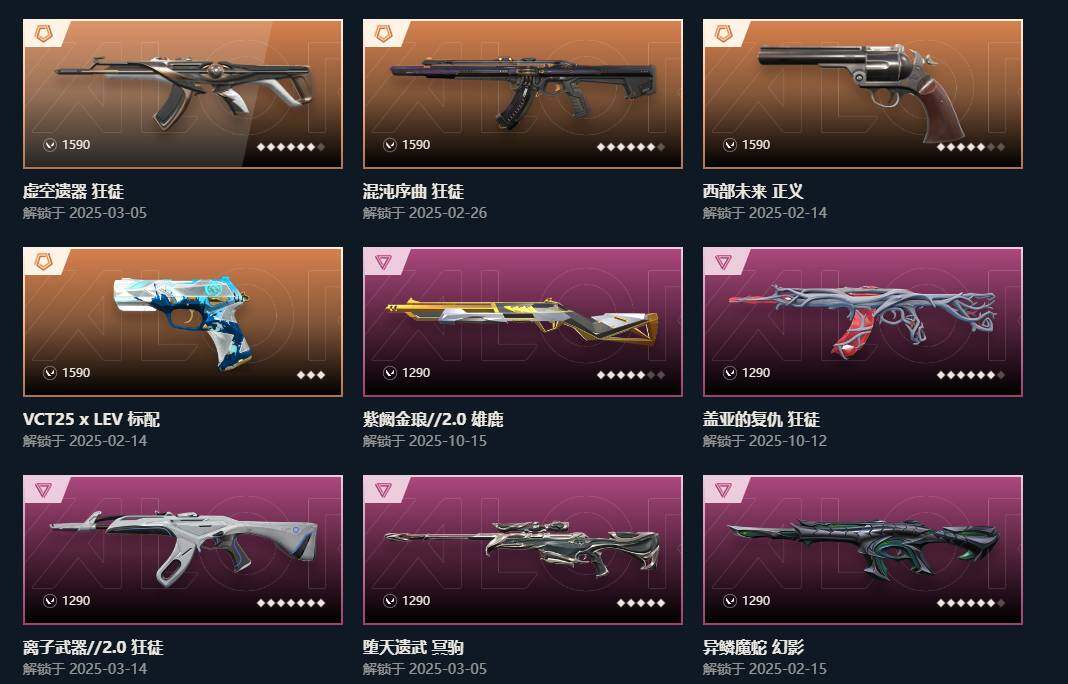Select the VCT25 x LEV 标配 pistol image
1068x684 pixels.
coord(183,322)
